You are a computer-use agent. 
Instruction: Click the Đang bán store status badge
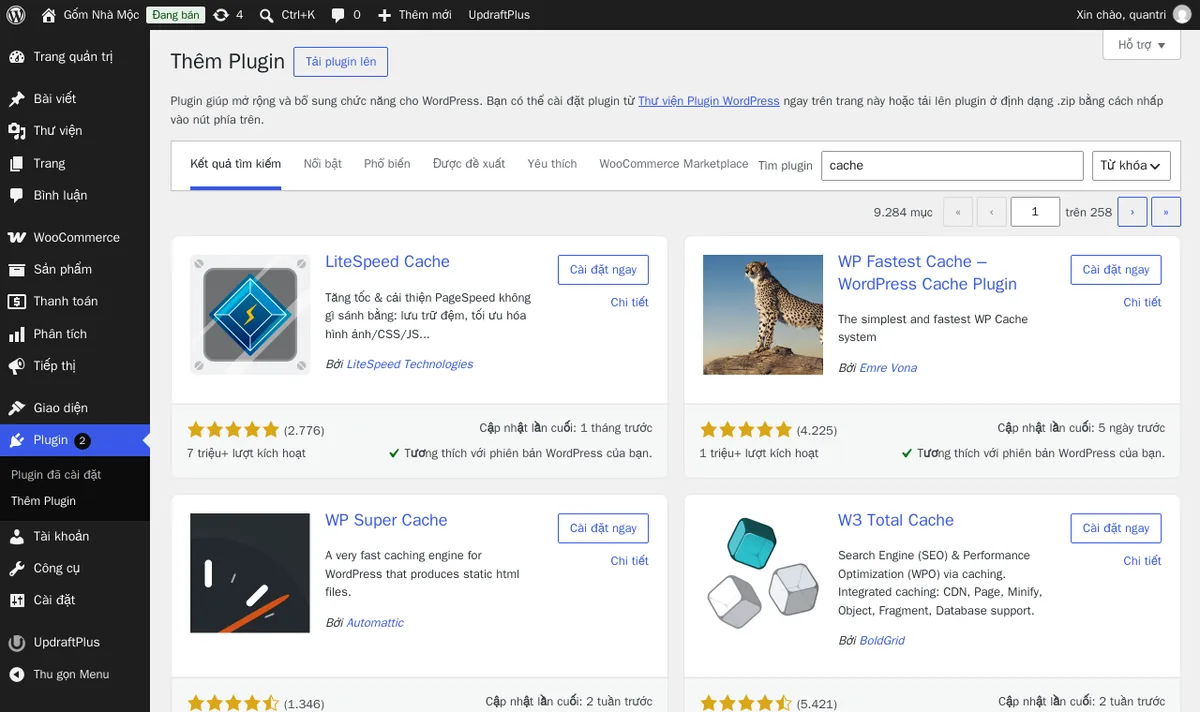176,15
